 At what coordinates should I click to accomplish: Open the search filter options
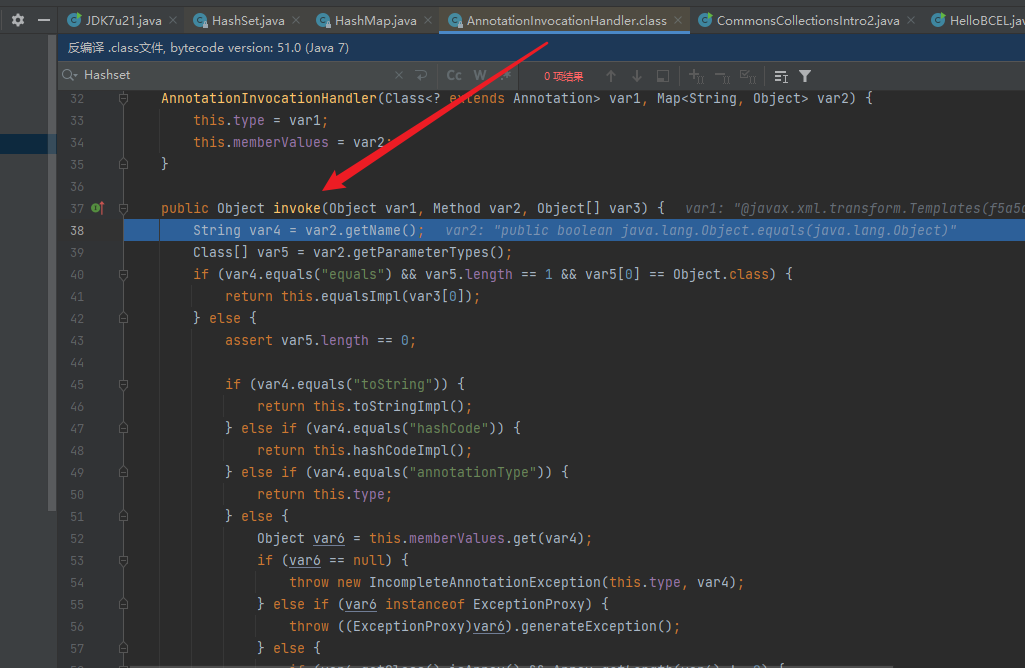(x=805, y=76)
